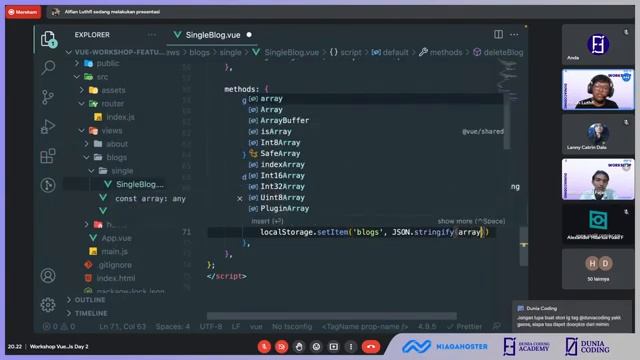
Task: Select 'isArray' autocomplete suggestion
Action: point(376,132)
